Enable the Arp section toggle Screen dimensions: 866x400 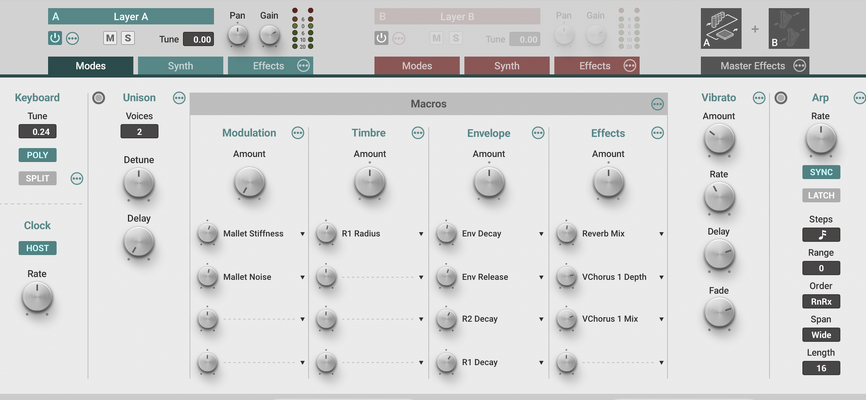pos(780,98)
